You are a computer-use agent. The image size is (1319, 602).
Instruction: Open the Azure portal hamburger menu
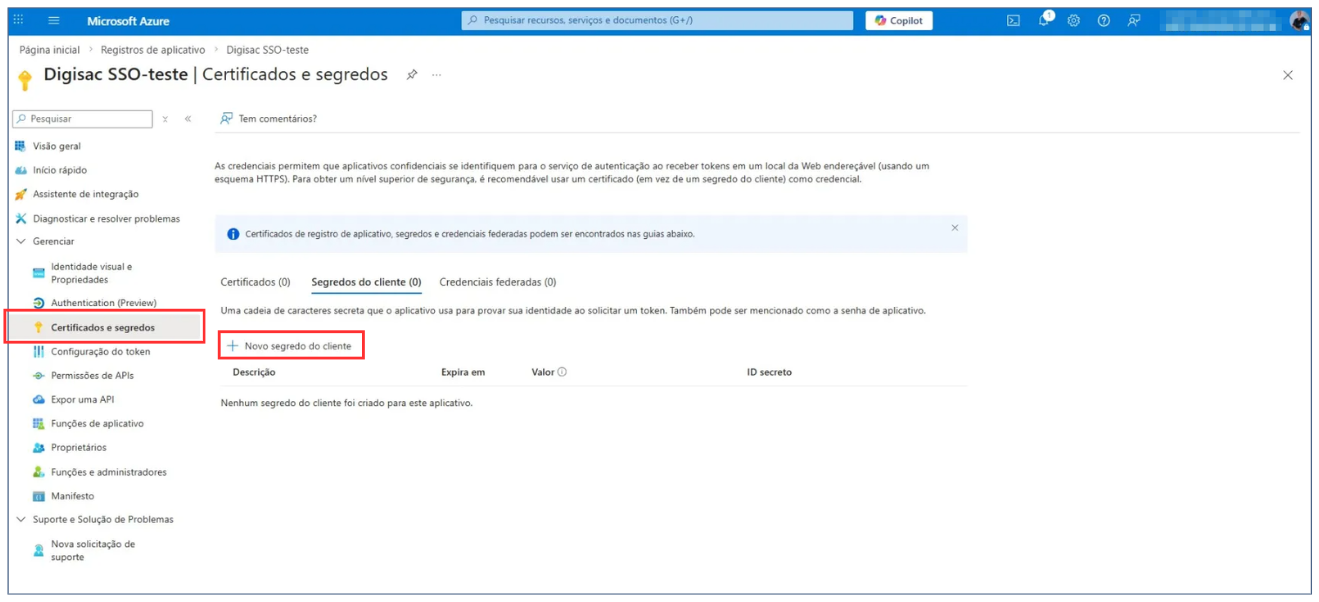(x=54, y=21)
